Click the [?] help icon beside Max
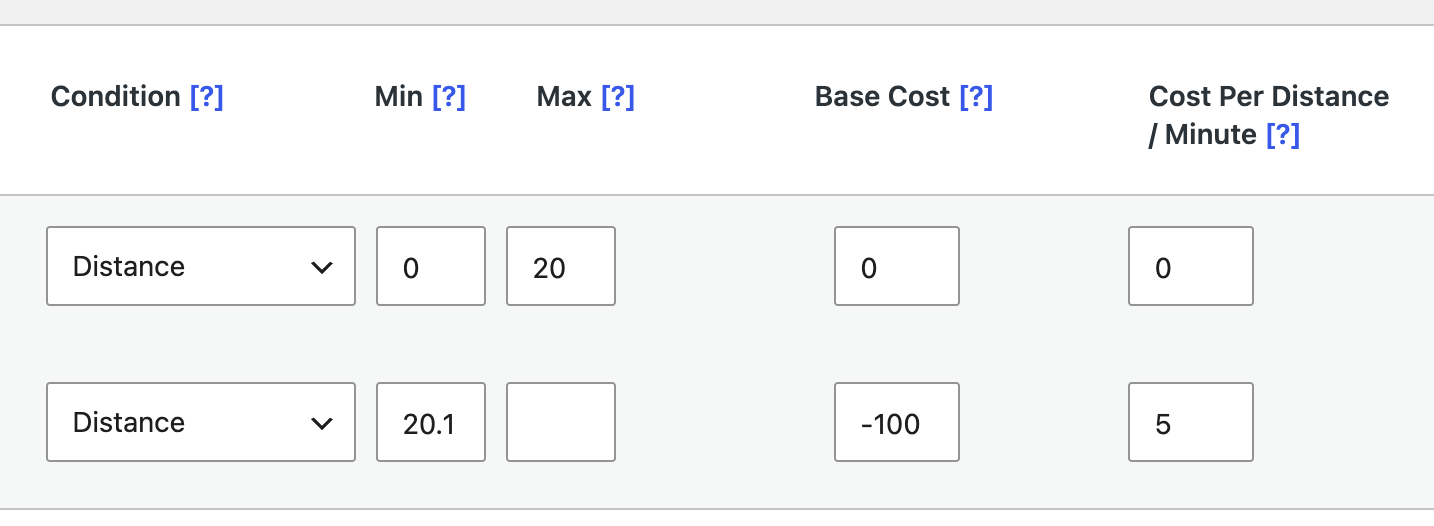This screenshot has width=1434, height=526. 618,97
